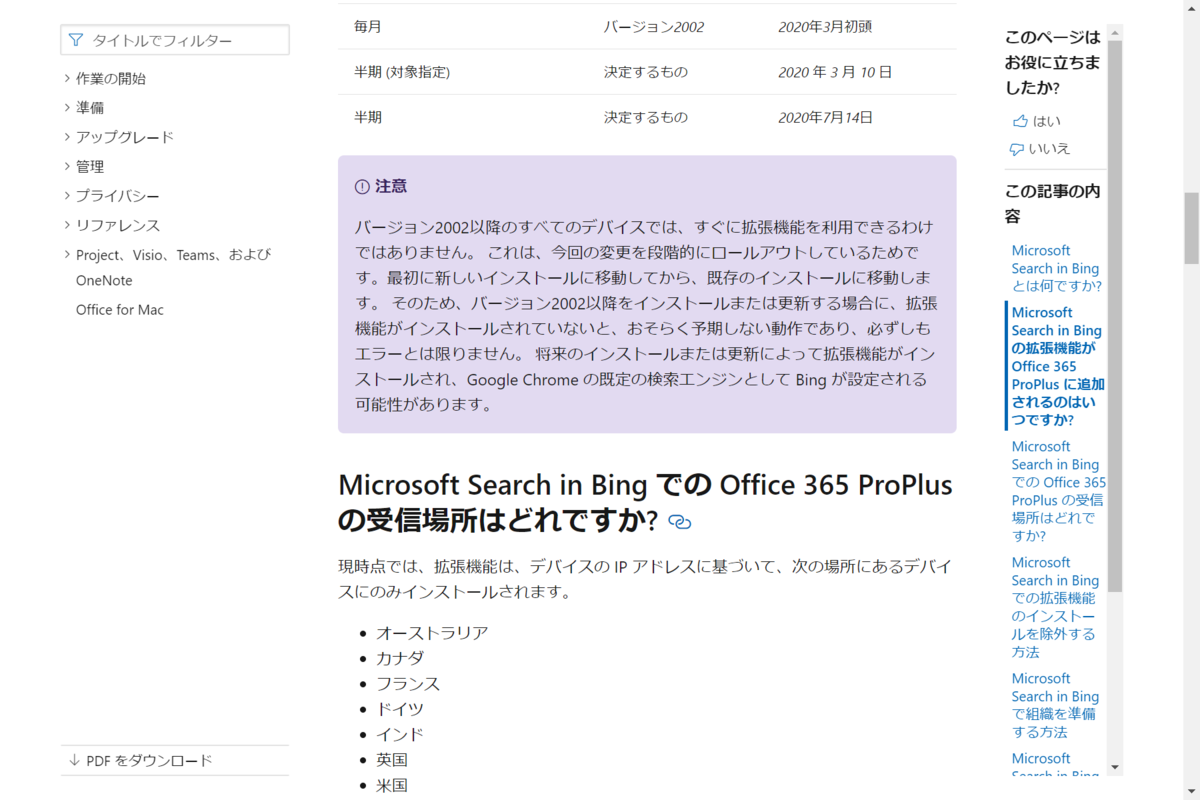Open Office for Mac page
The image size is (1200, 800).
point(120,310)
